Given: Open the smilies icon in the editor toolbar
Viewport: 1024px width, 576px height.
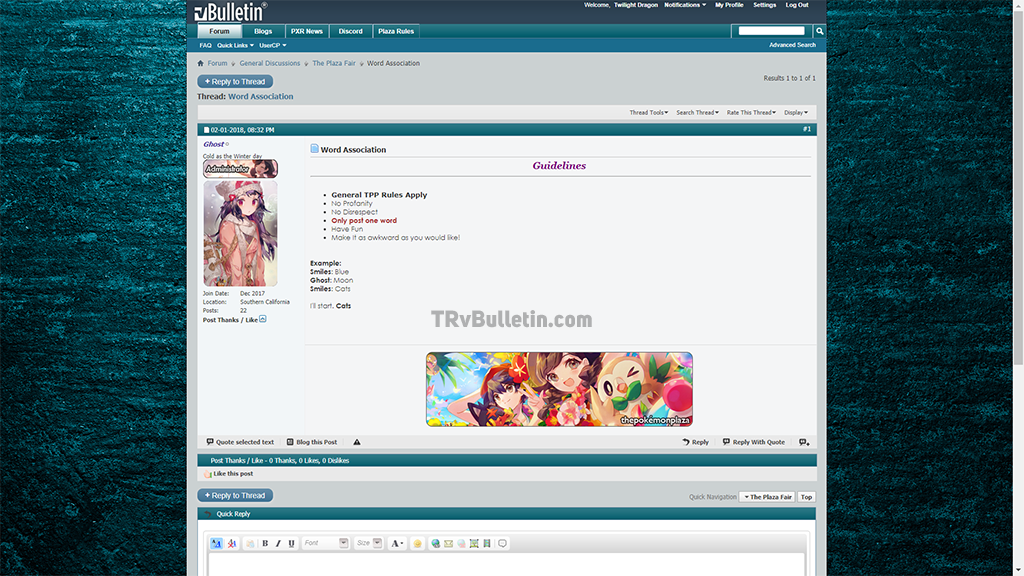Looking at the screenshot, I should click(418, 543).
